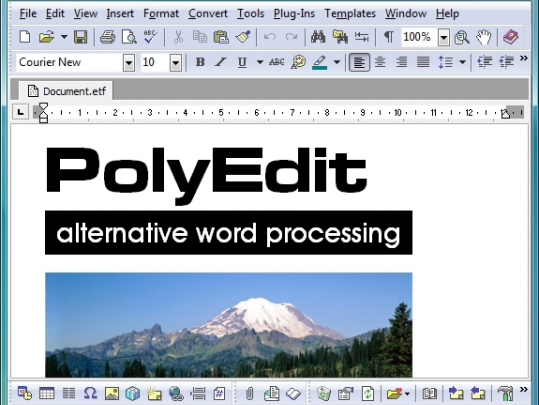Insert hyperlink using the globe icon

point(176,394)
